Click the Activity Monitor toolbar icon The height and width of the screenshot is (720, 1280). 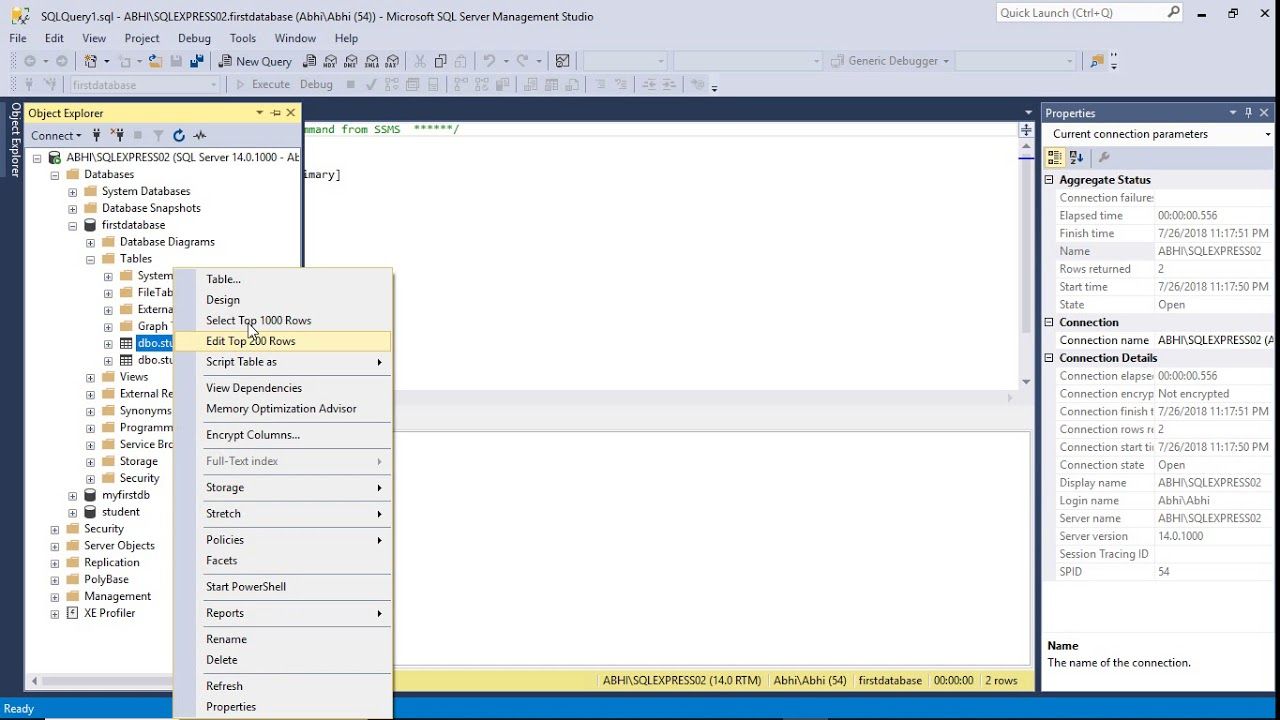tap(563, 61)
